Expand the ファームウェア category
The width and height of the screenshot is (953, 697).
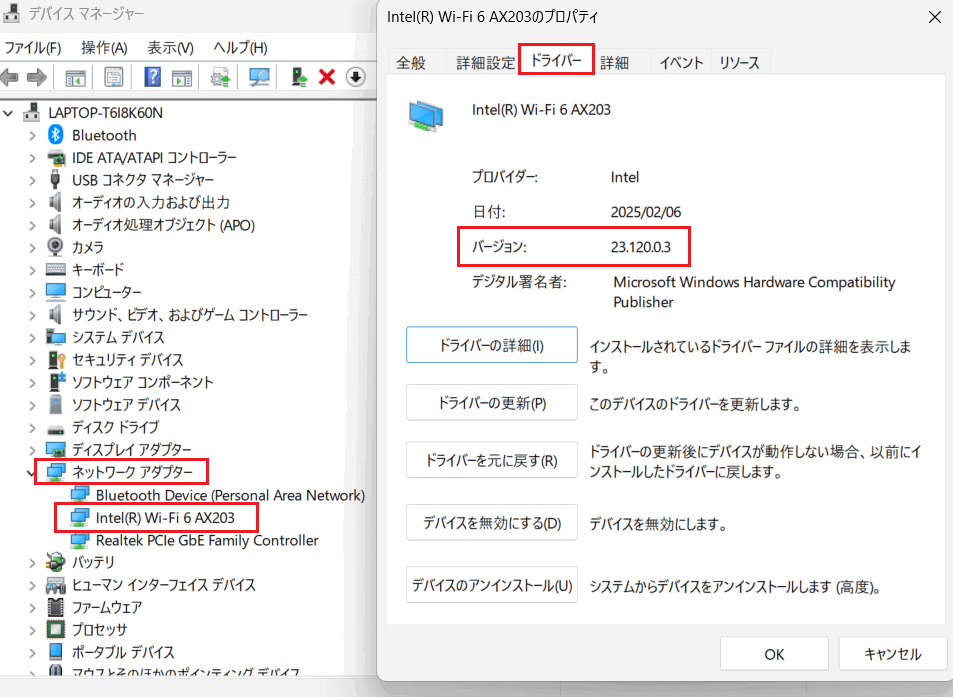pos(33,608)
